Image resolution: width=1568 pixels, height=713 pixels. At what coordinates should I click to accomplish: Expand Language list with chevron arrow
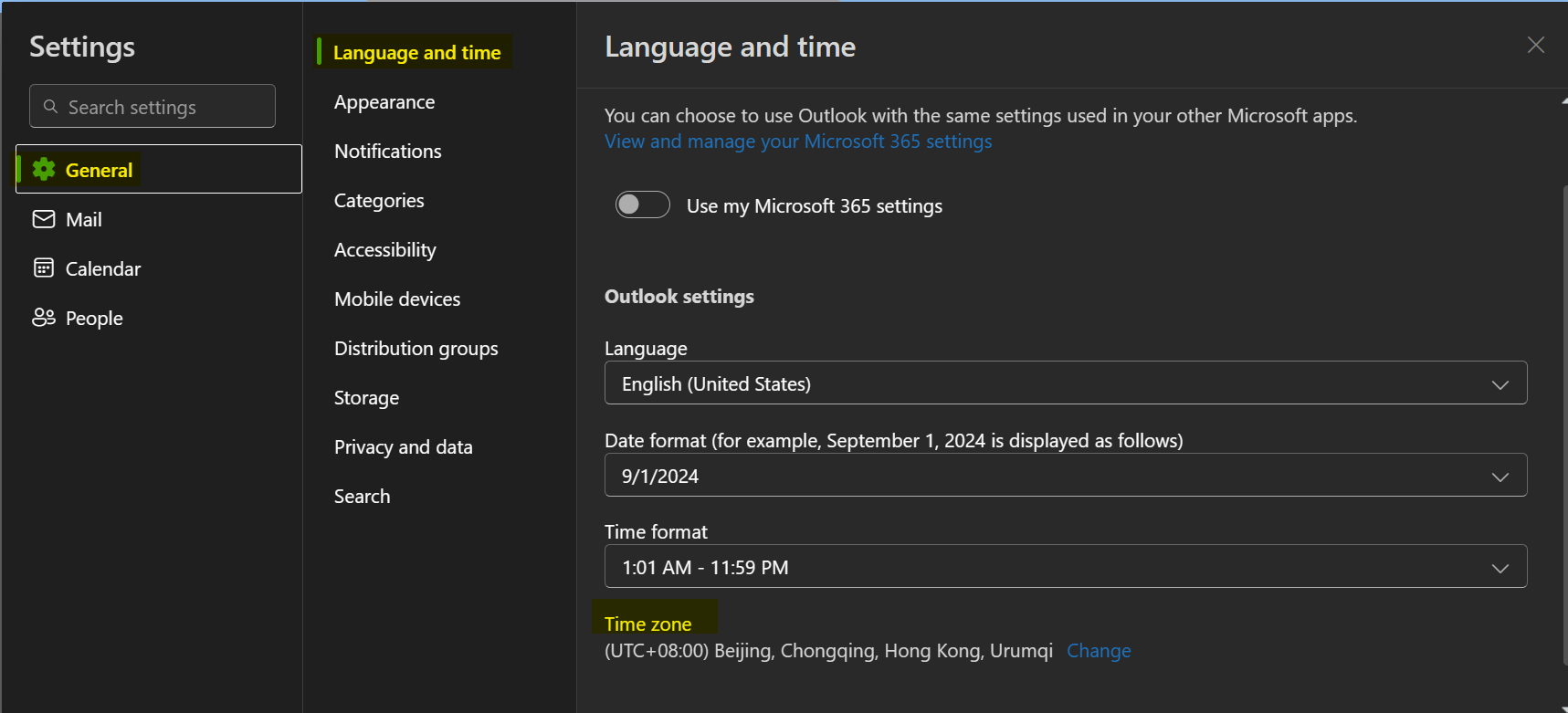point(1500,384)
